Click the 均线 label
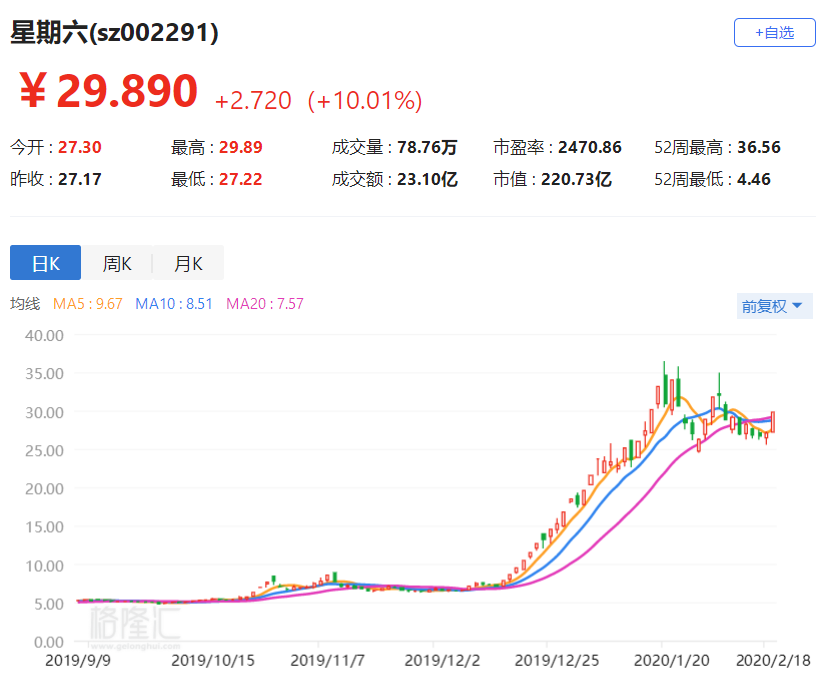Screen dimensions: 826x674 [25, 304]
